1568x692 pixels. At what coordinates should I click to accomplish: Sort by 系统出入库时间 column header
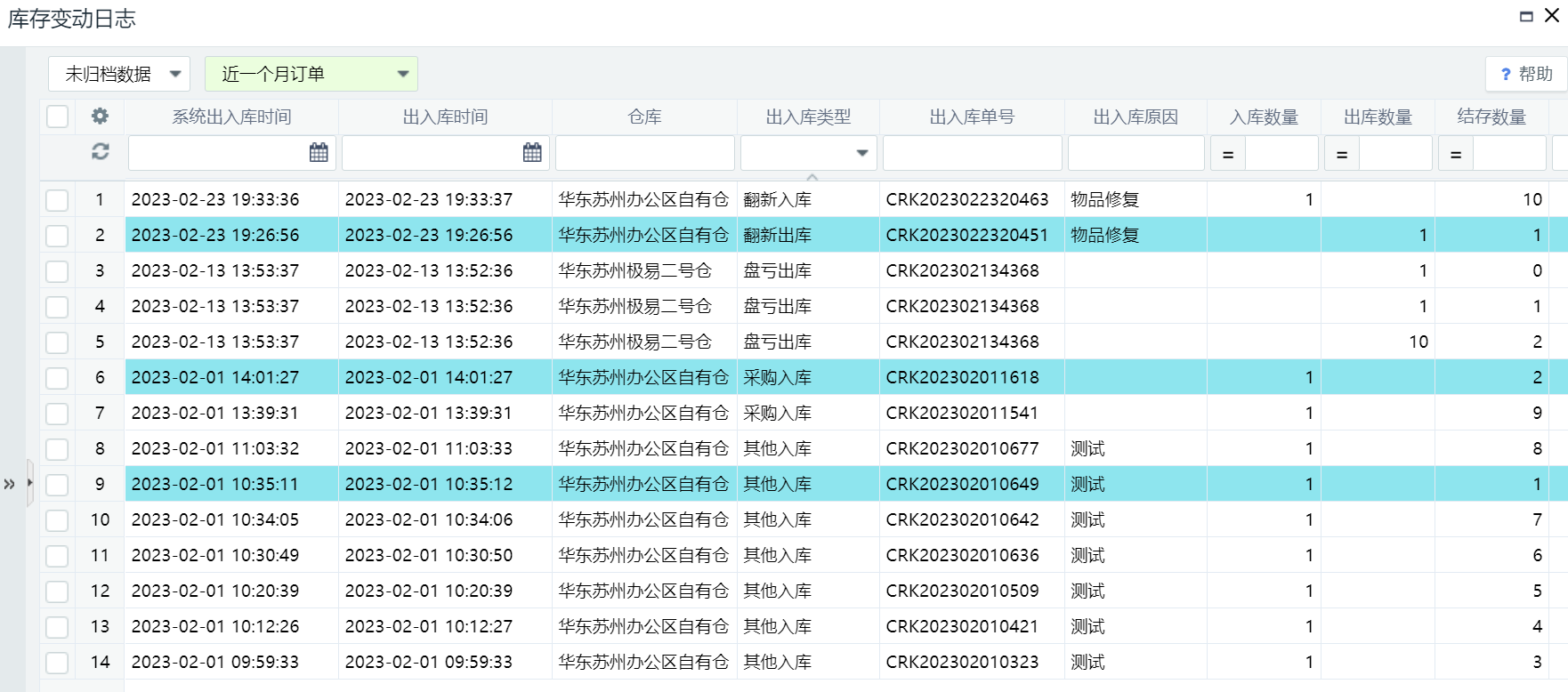[x=231, y=117]
